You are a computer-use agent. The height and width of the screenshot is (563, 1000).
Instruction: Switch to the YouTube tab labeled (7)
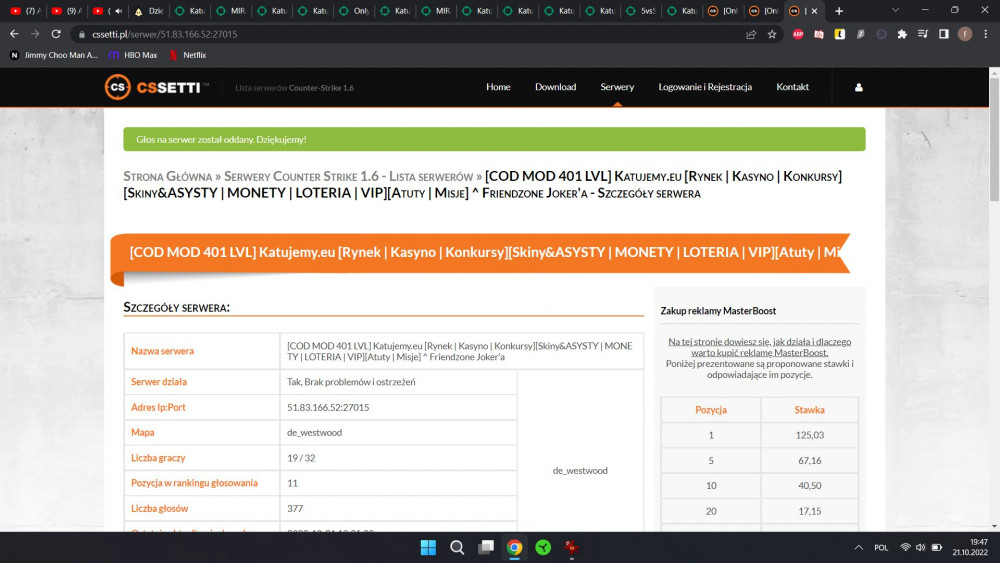point(26,11)
